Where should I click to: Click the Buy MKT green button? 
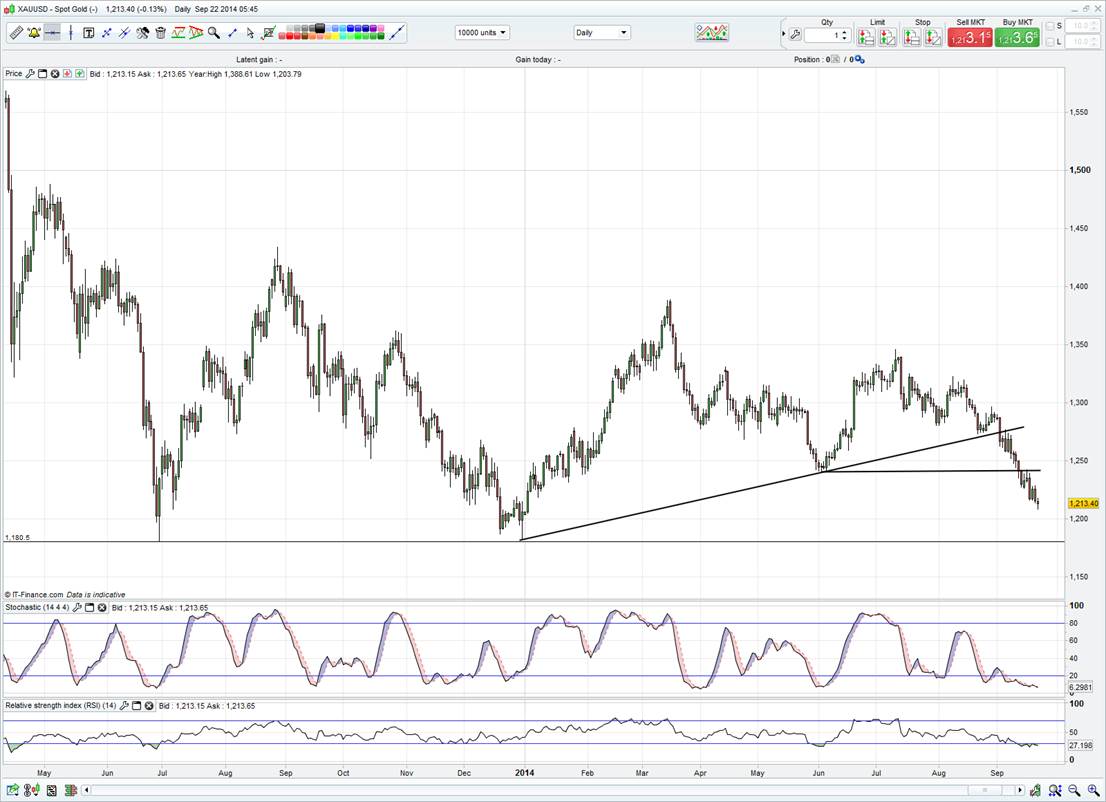1017,37
